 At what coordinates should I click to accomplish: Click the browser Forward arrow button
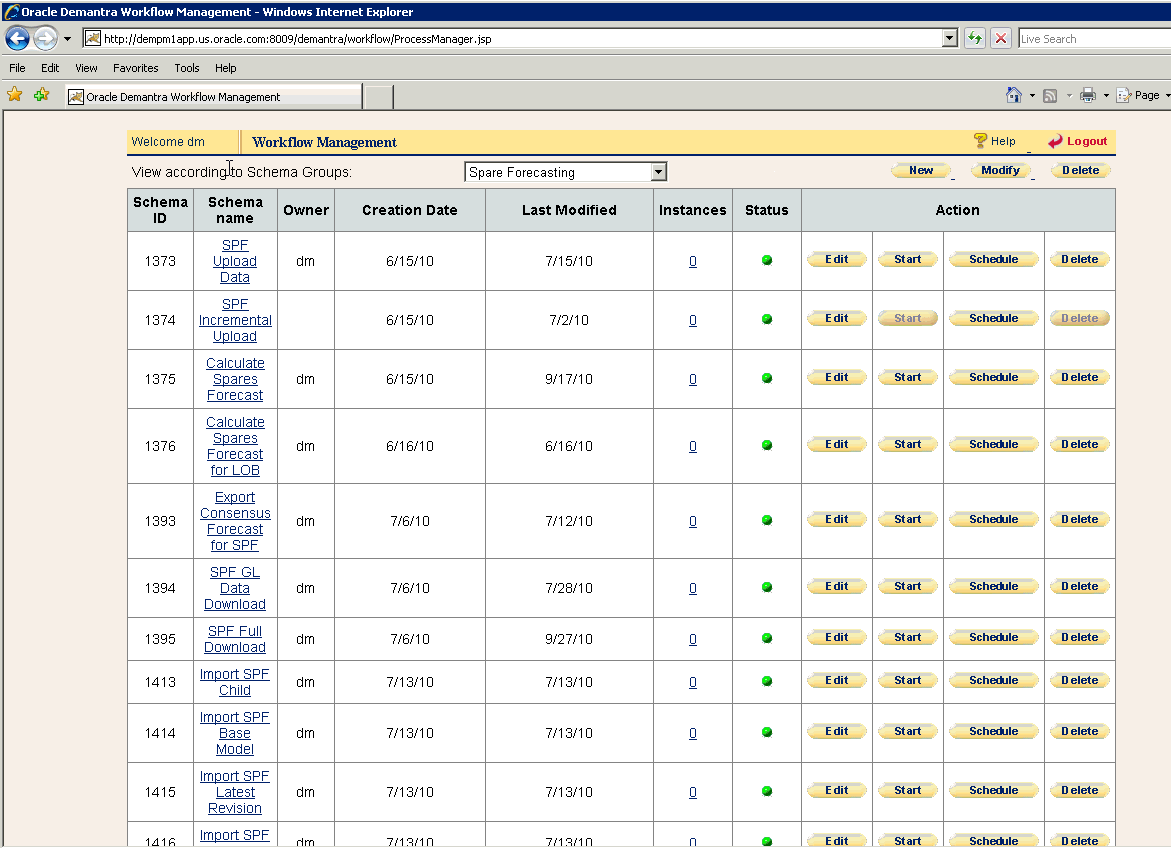point(46,38)
